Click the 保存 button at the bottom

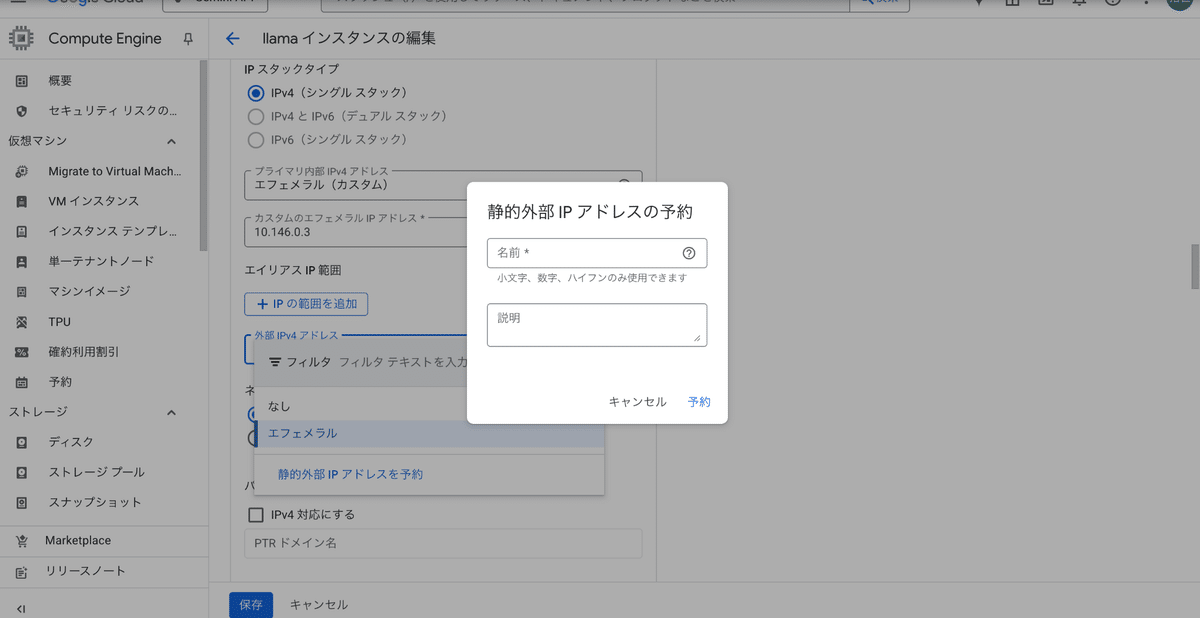pos(250,605)
